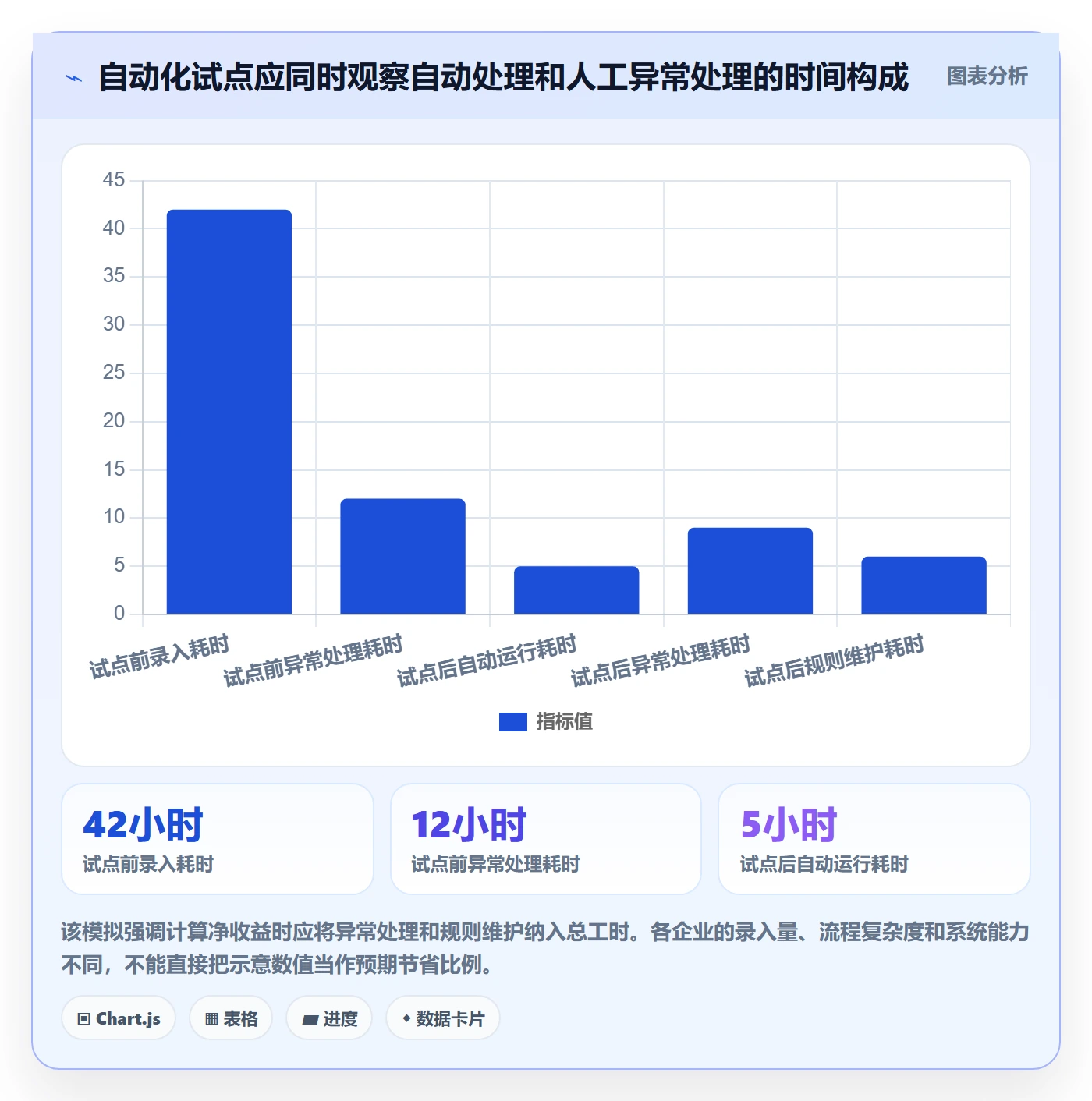Select the 试点前录入耗时 bar in chart

click(229, 412)
